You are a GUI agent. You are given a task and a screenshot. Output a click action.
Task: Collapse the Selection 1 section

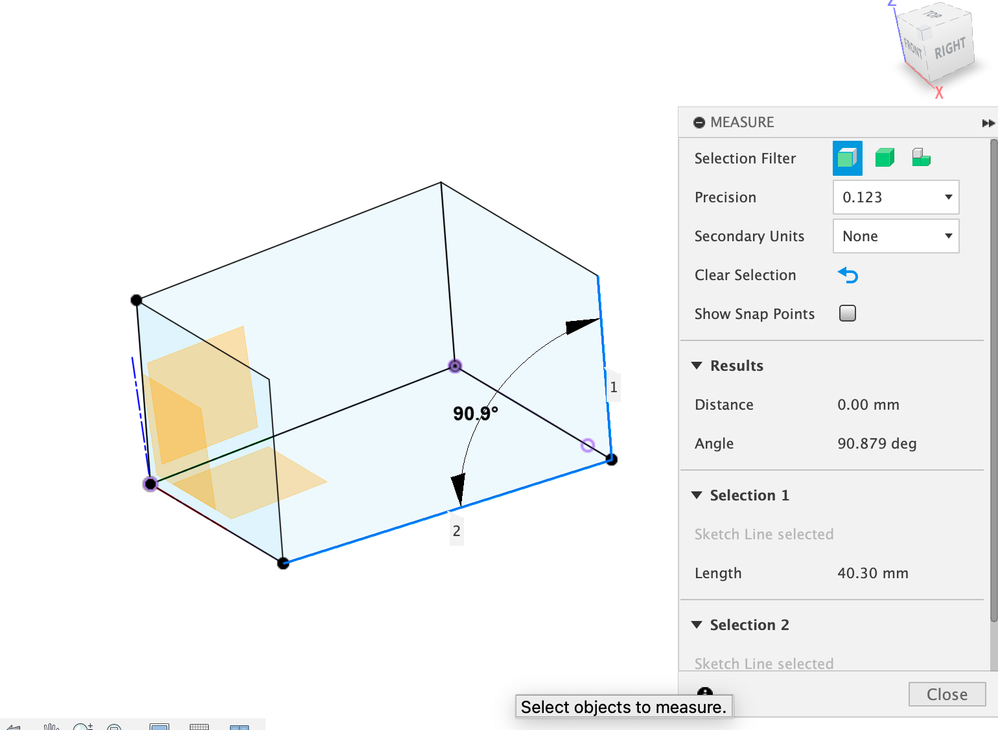coord(697,496)
